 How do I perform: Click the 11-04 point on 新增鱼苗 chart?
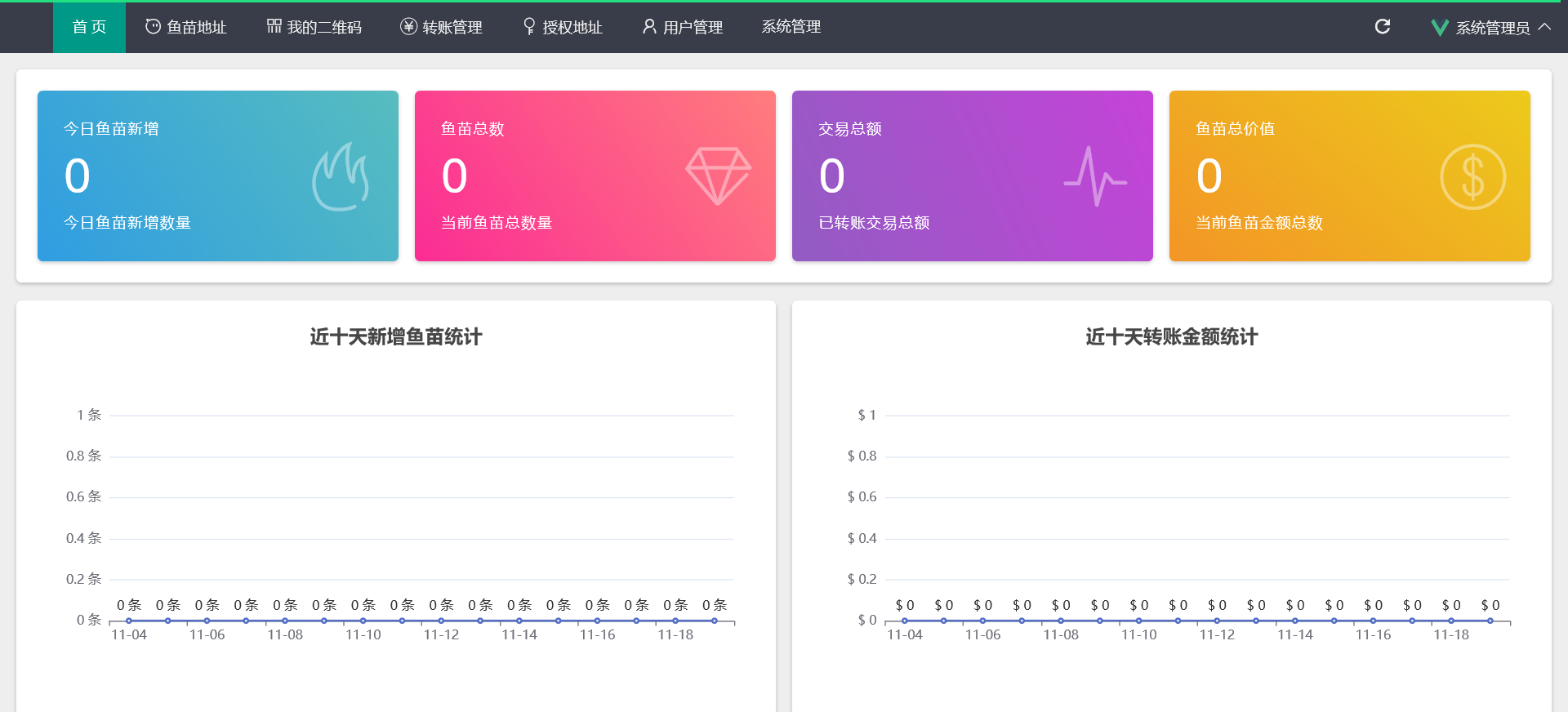click(x=129, y=621)
